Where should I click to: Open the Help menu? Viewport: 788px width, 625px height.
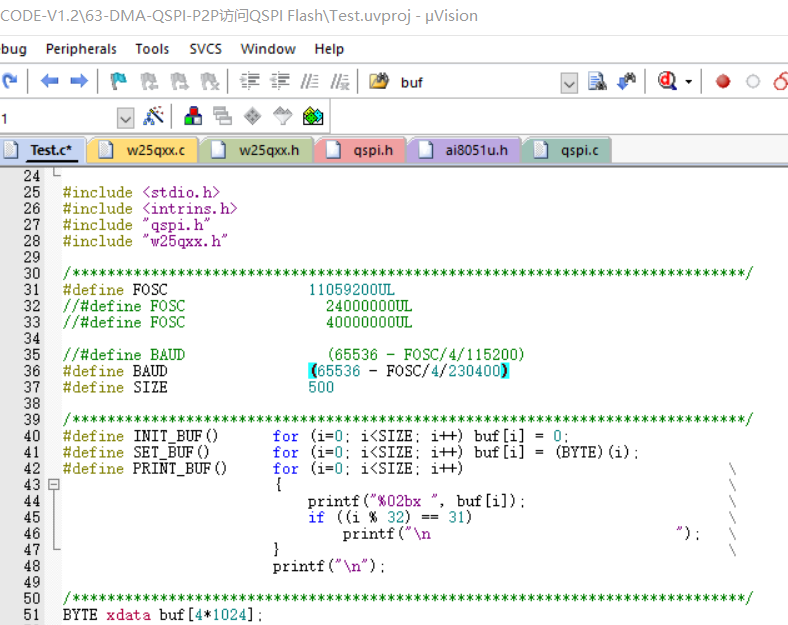(x=329, y=49)
